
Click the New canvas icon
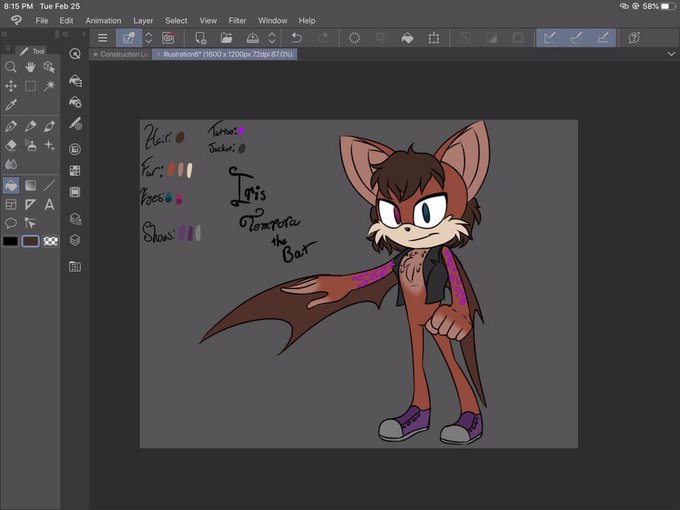coord(200,38)
